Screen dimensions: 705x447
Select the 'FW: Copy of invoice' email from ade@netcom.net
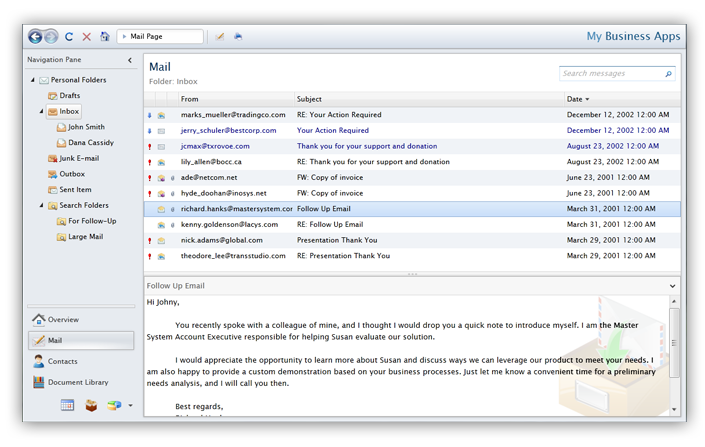click(412, 178)
